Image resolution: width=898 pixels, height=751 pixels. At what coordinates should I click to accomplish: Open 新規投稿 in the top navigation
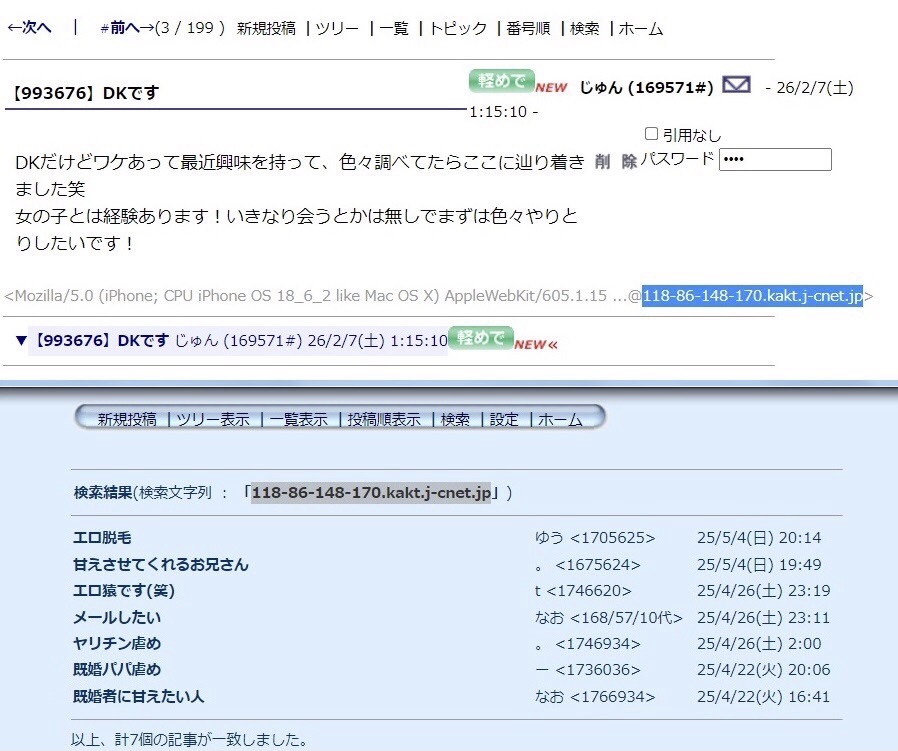266,28
